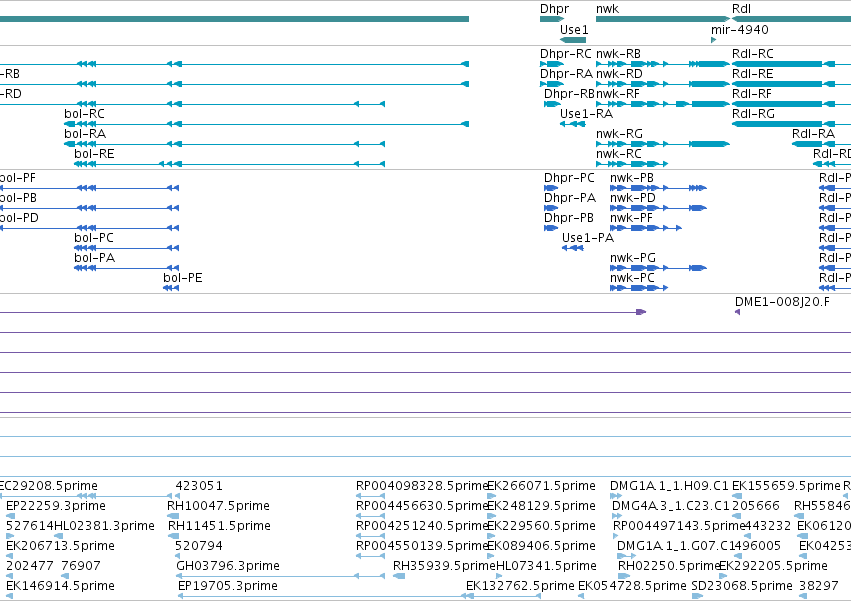Screen dimensions: 851x601
Task: Click the nwk-RB transcript
Action: pos(618,54)
